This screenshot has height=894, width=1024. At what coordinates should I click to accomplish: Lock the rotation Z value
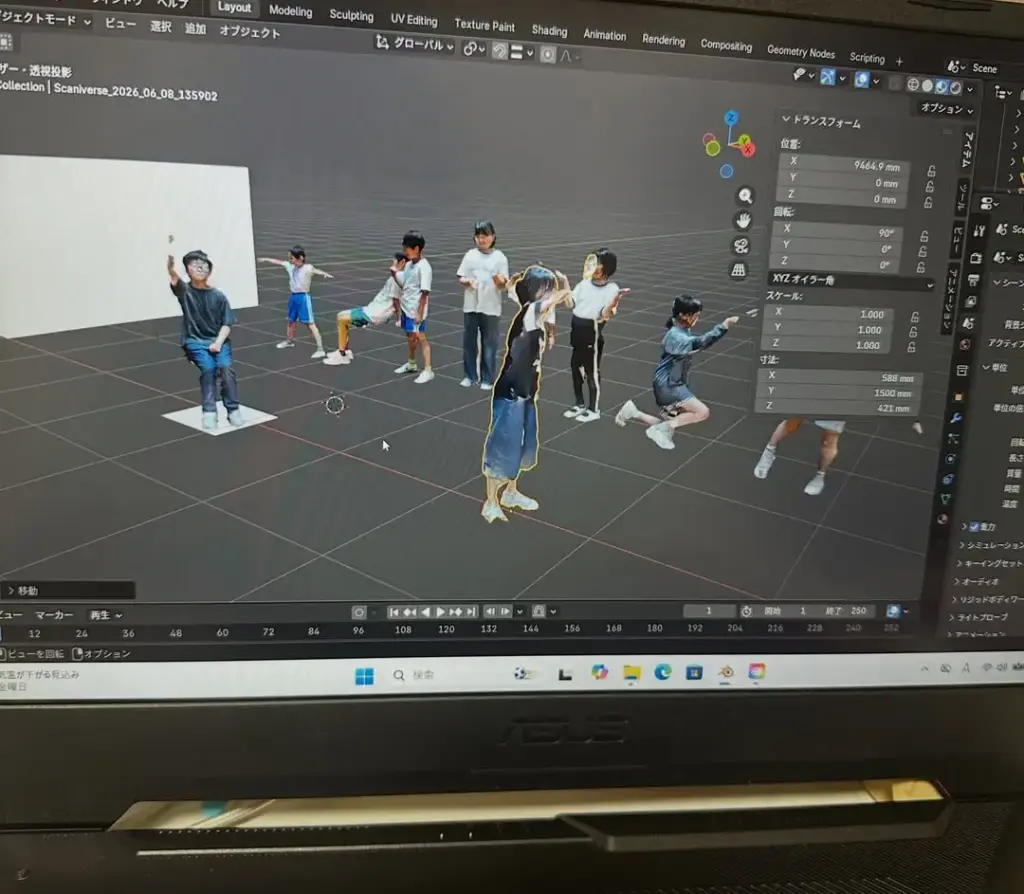[921, 267]
